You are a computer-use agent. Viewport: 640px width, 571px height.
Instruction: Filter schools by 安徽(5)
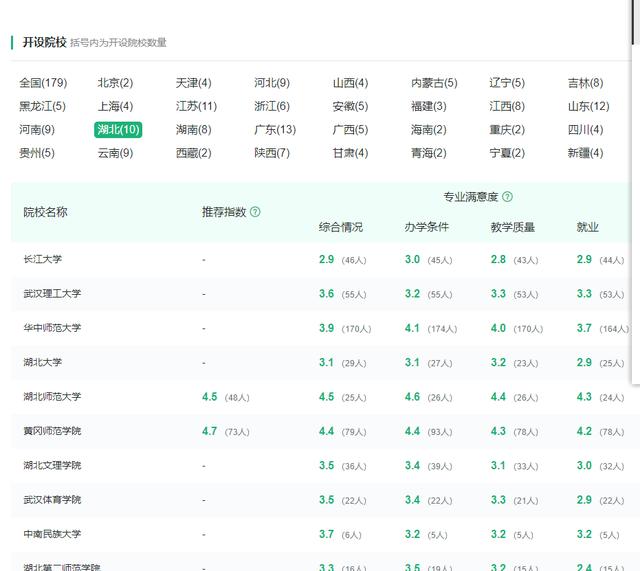(350, 106)
